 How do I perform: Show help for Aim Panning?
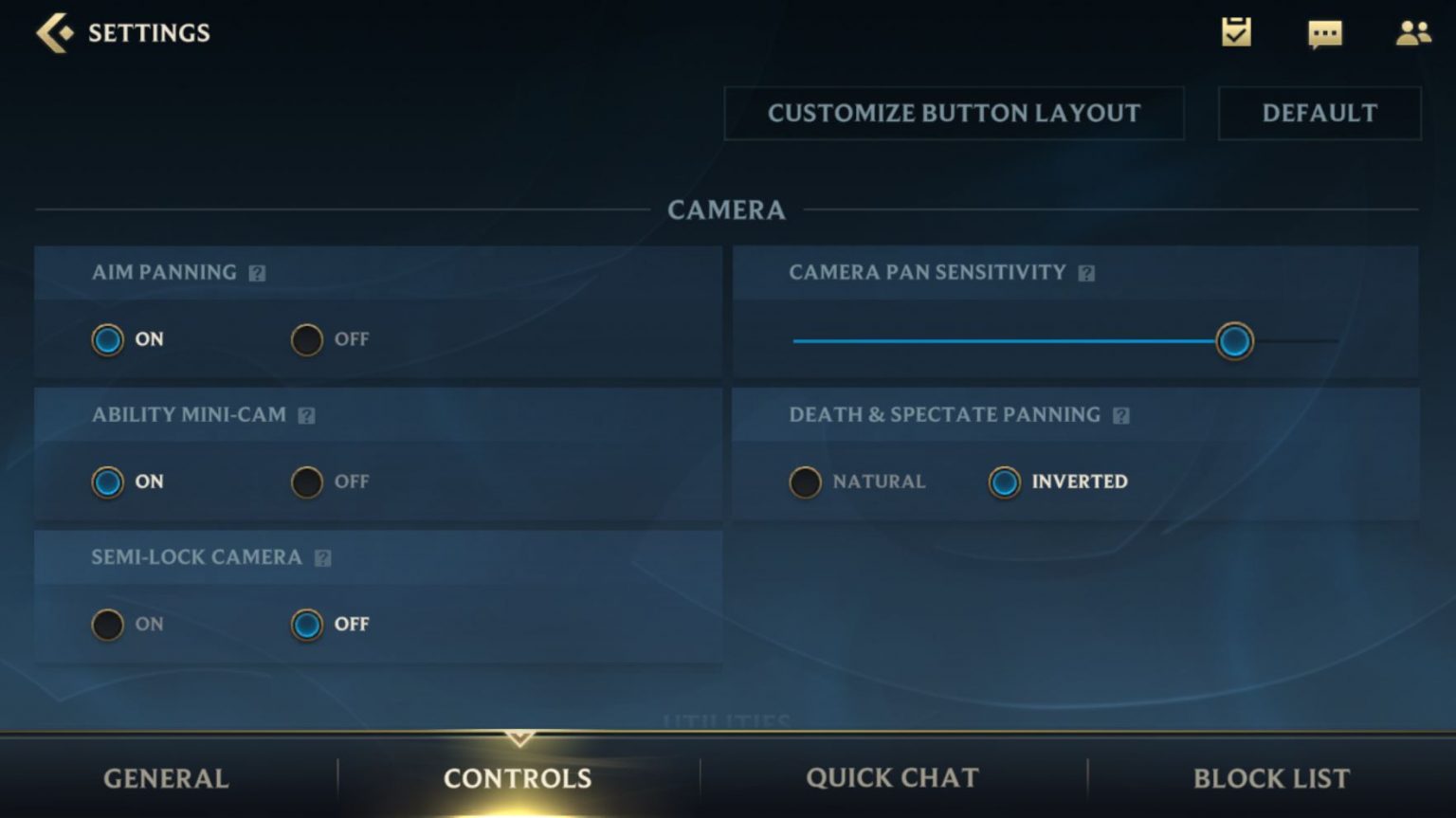(x=257, y=273)
